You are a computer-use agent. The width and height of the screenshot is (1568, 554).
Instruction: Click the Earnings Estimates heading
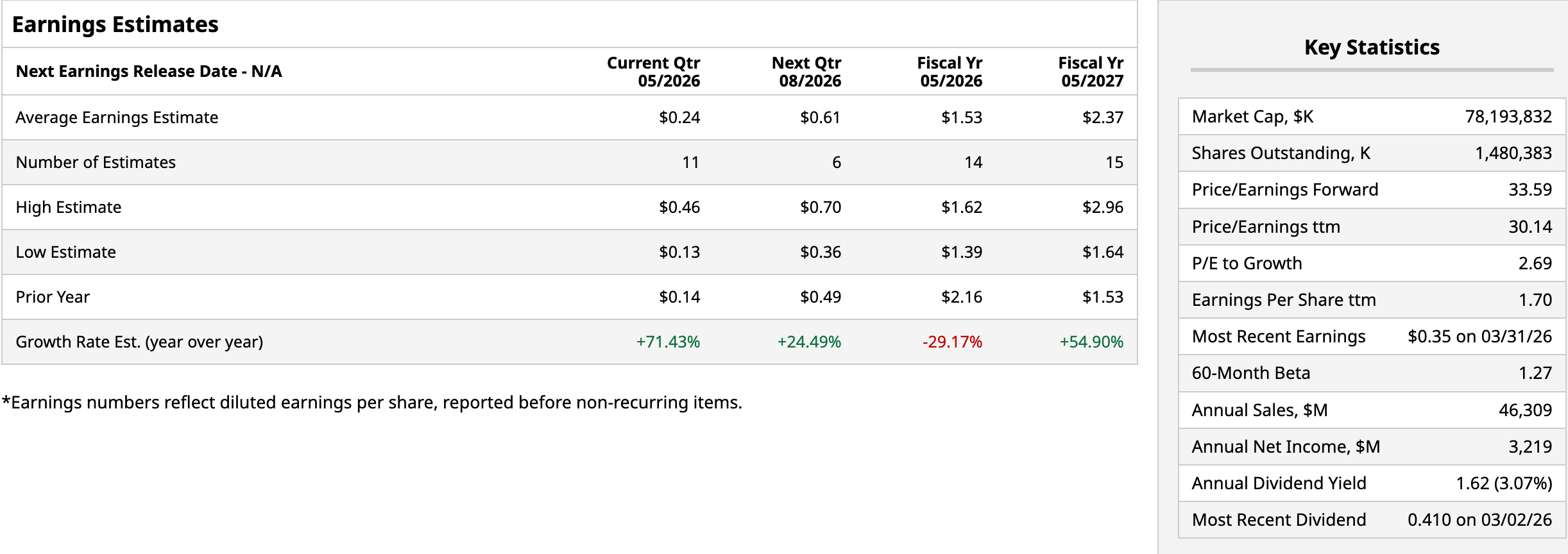pyautogui.click(x=115, y=24)
